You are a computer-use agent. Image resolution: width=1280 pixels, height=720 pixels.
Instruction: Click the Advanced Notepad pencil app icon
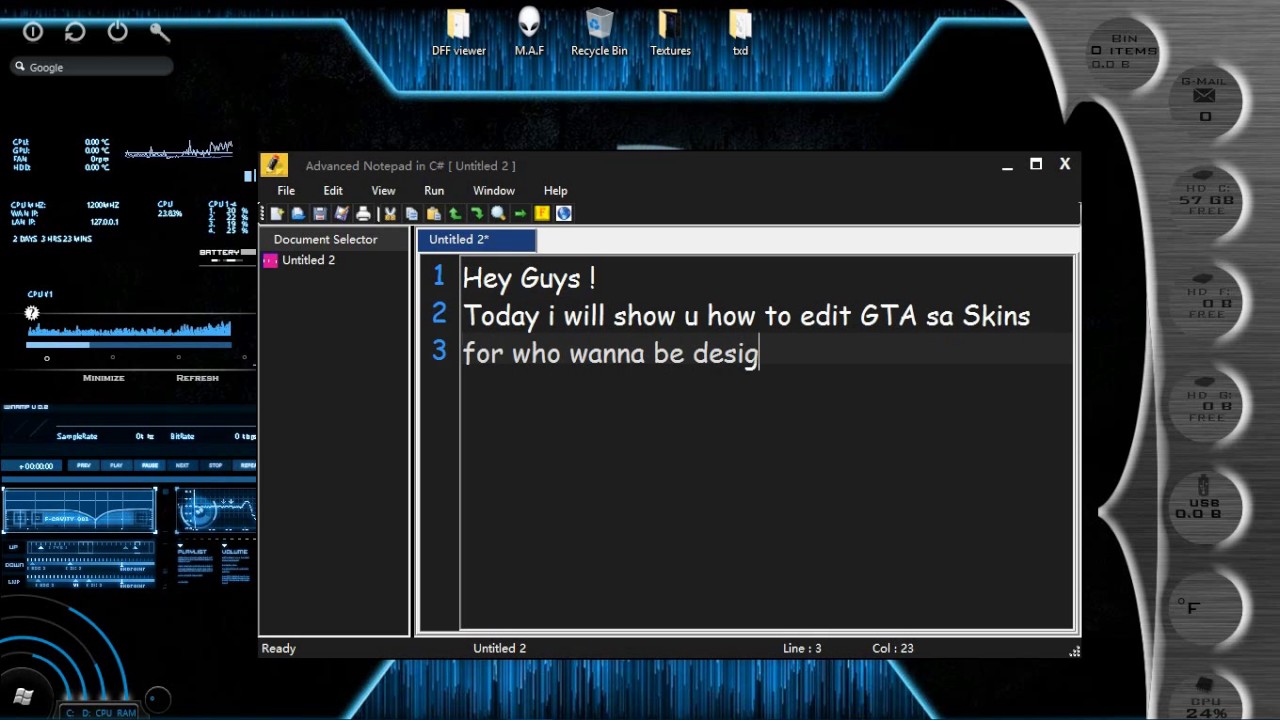tap(274, 165)
